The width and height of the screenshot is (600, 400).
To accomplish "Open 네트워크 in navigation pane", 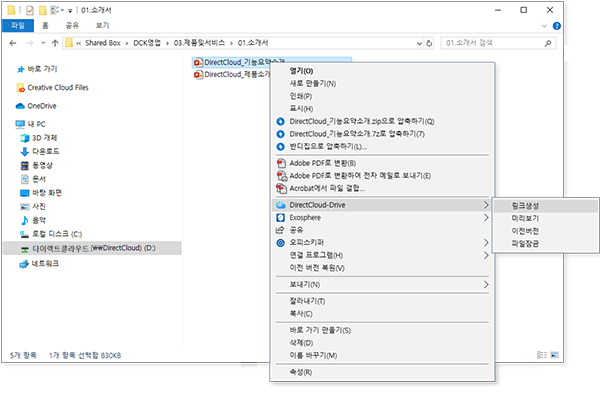I will [x=39, y=264].
